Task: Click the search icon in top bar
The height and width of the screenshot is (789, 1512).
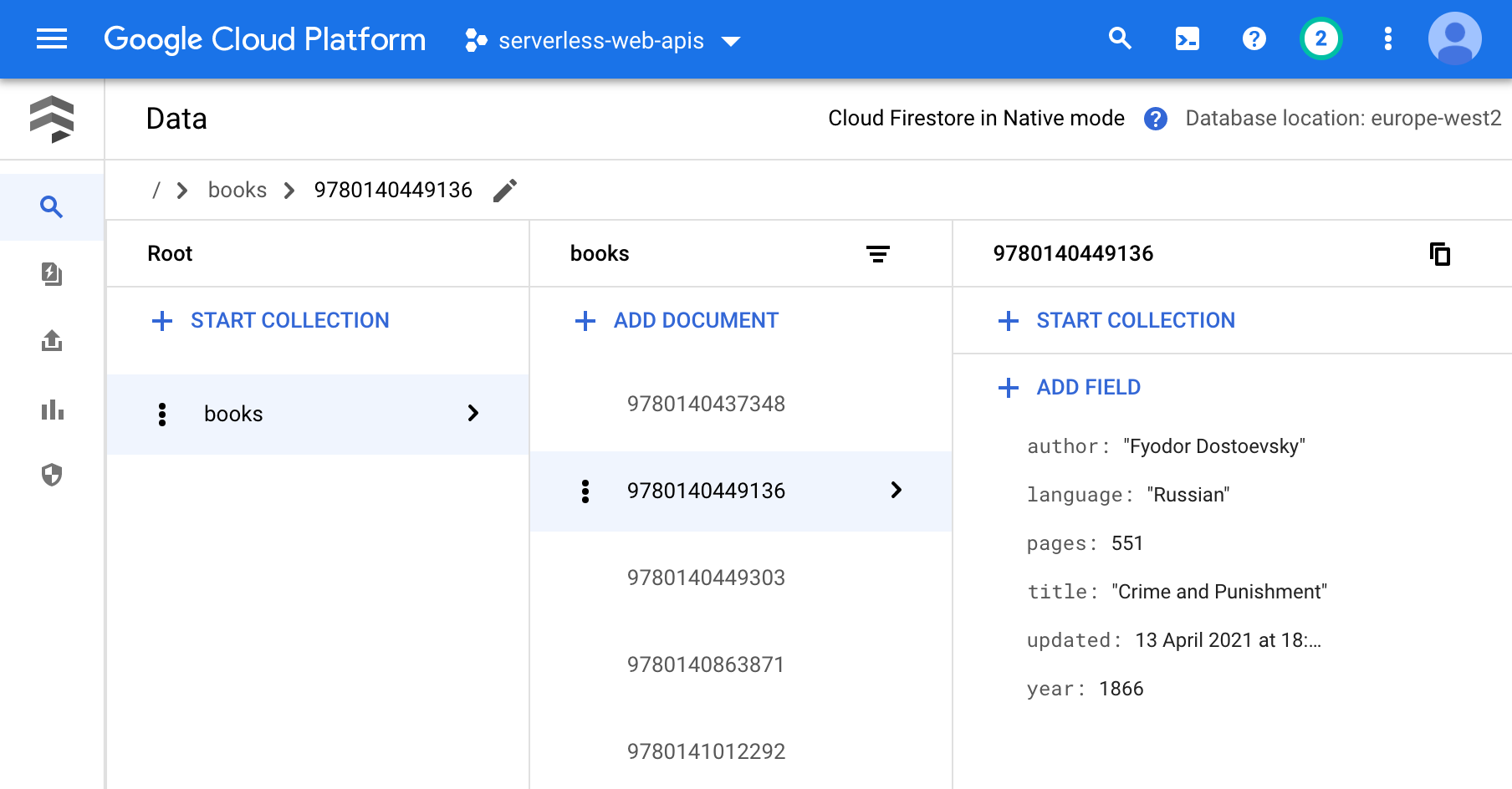Action: [x=1120, y=39]
